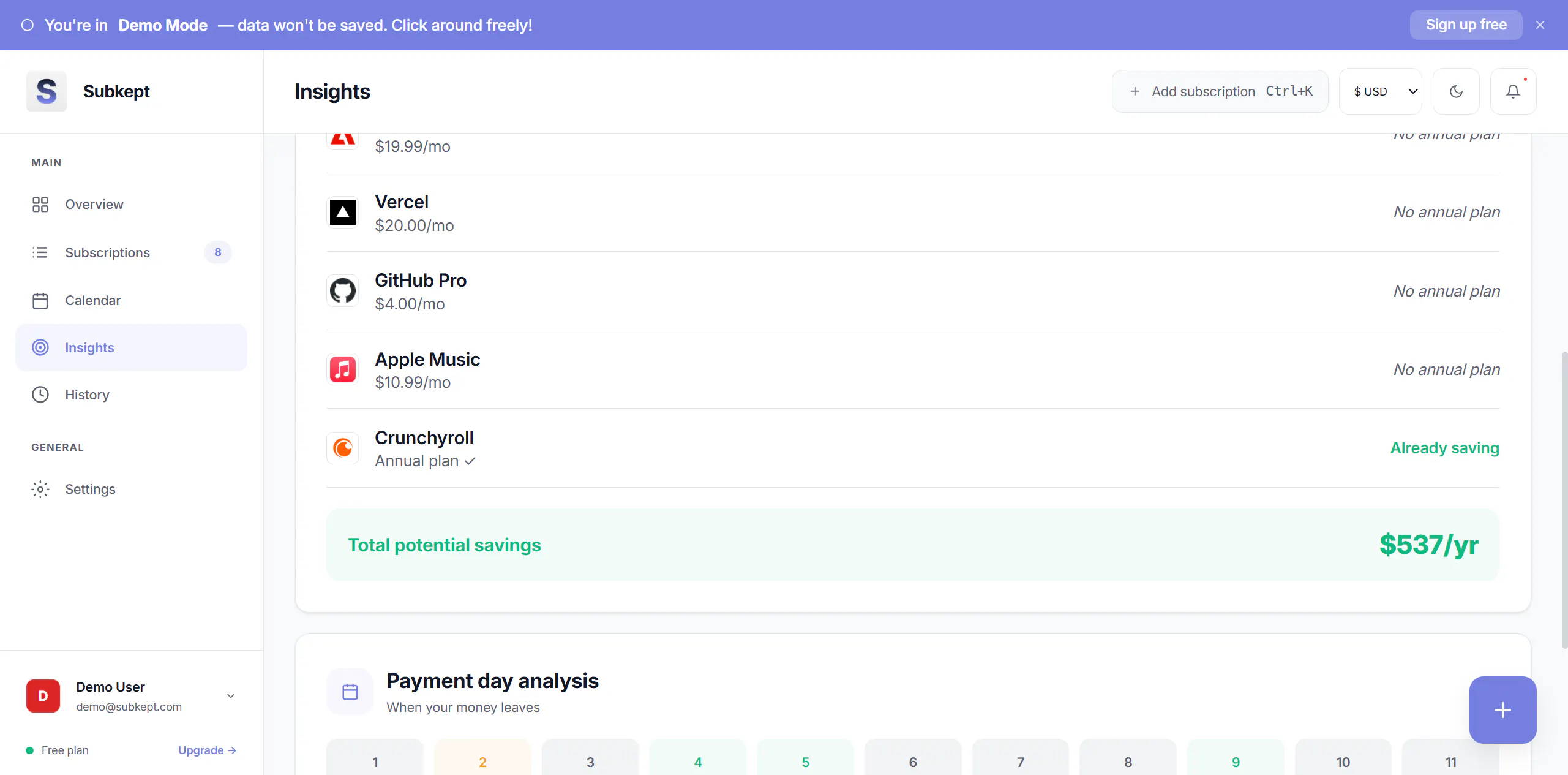Click the $4.00/mo GitHub Pro price

pyautogui.click(x=410, y=304)
